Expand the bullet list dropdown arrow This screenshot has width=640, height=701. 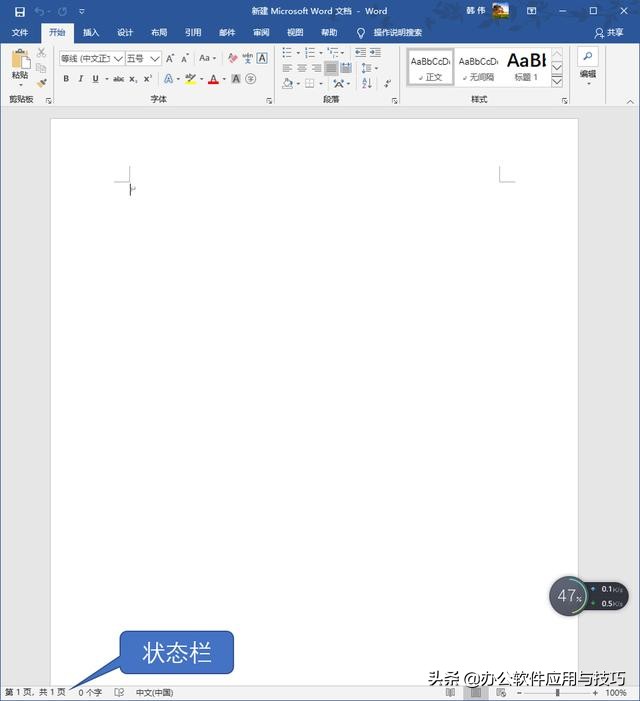coord(298,53)
